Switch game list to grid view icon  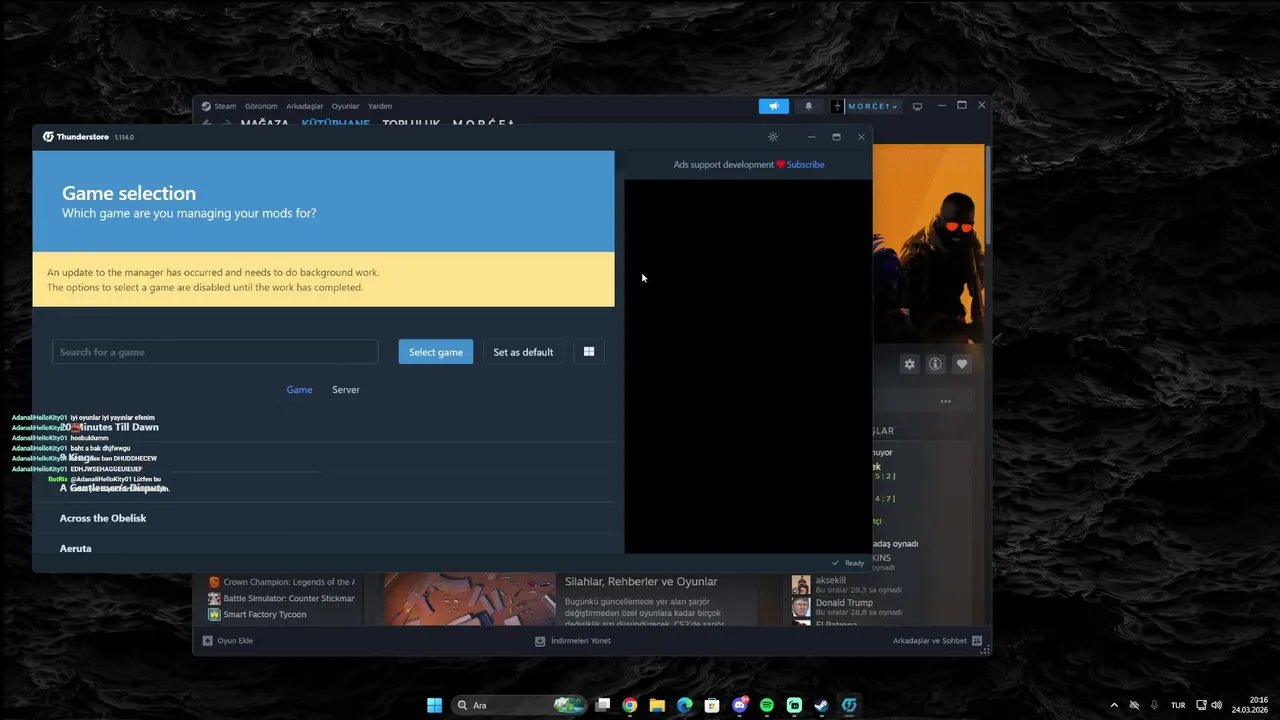tap(589, 352)
